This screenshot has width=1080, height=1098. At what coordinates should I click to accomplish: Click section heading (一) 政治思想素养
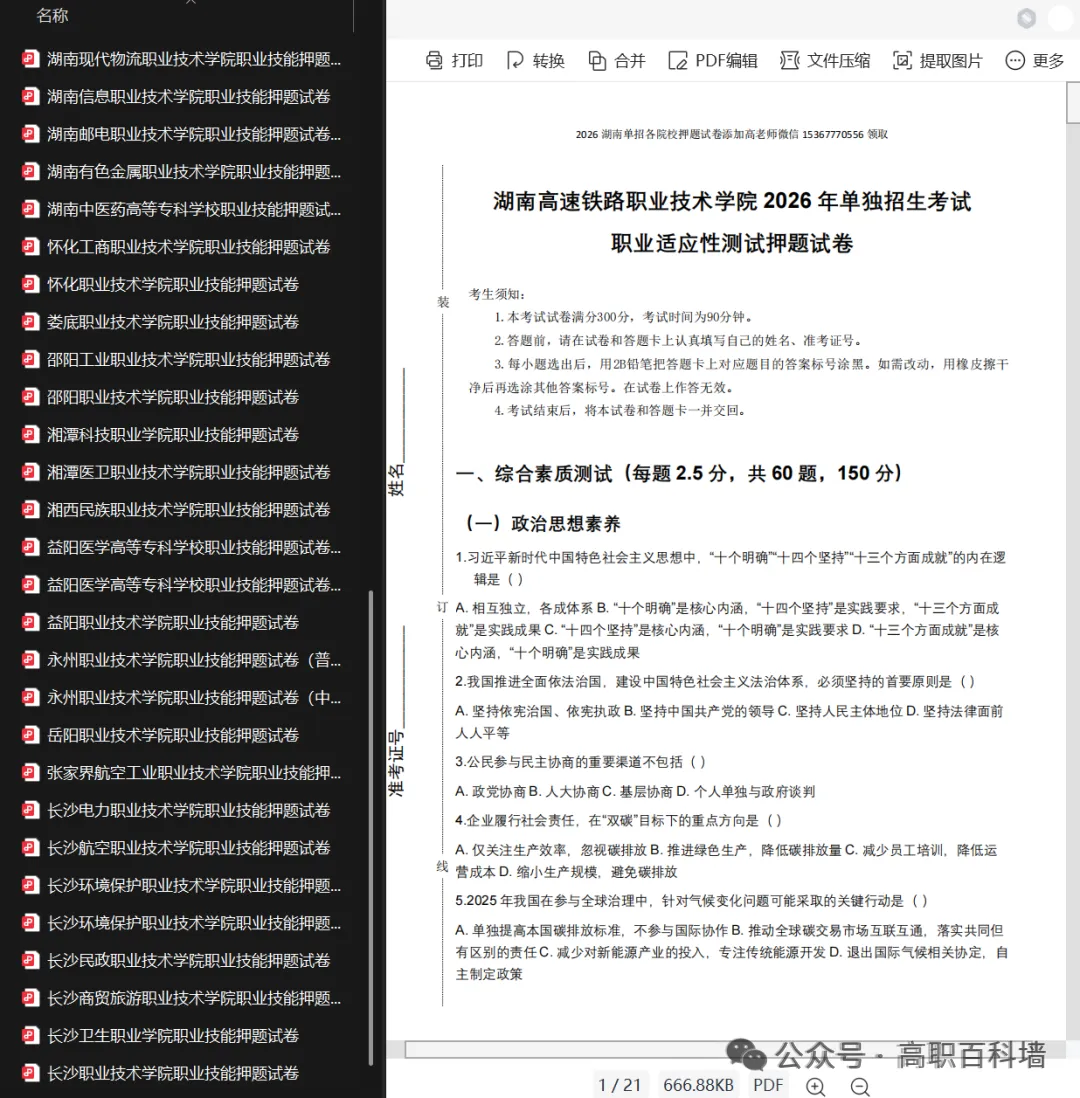click(544, 524)
